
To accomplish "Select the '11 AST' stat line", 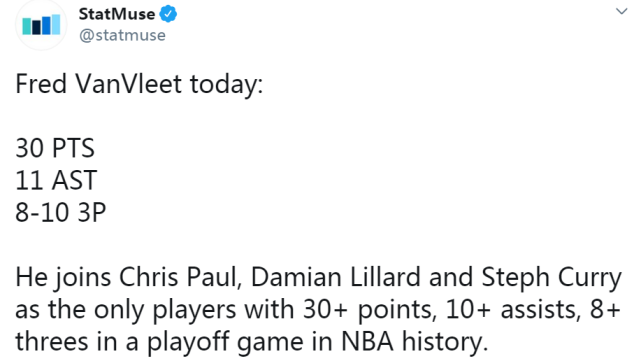I will click(x=56, y=180).
